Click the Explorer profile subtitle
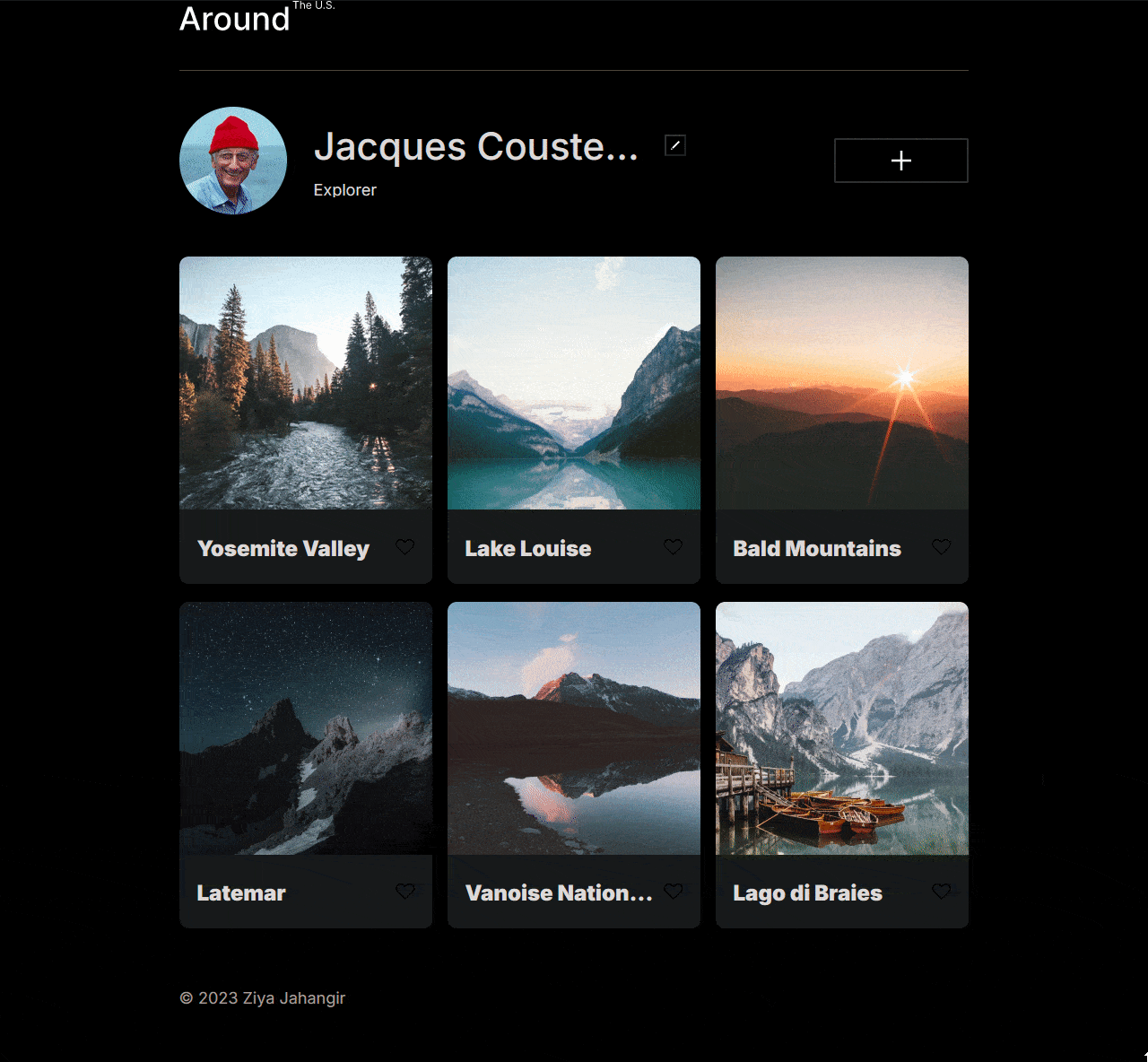 pyautogui.click(x=345, y=190)
